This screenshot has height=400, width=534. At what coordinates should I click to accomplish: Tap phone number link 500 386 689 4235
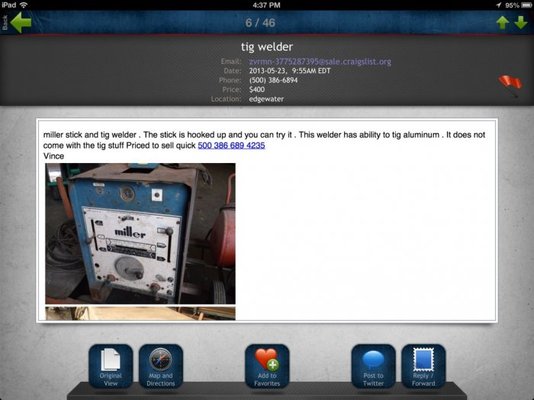tap(231, 145)
